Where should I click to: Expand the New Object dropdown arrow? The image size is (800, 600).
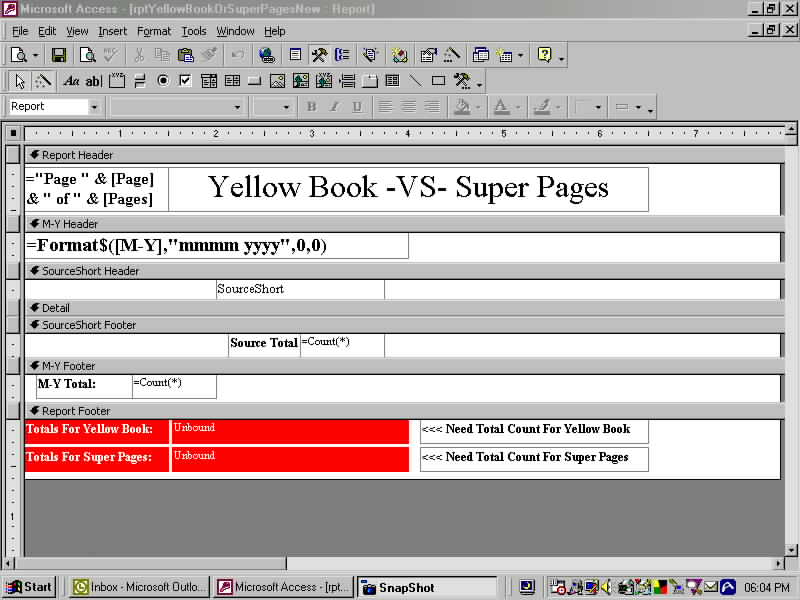(520, 55)
